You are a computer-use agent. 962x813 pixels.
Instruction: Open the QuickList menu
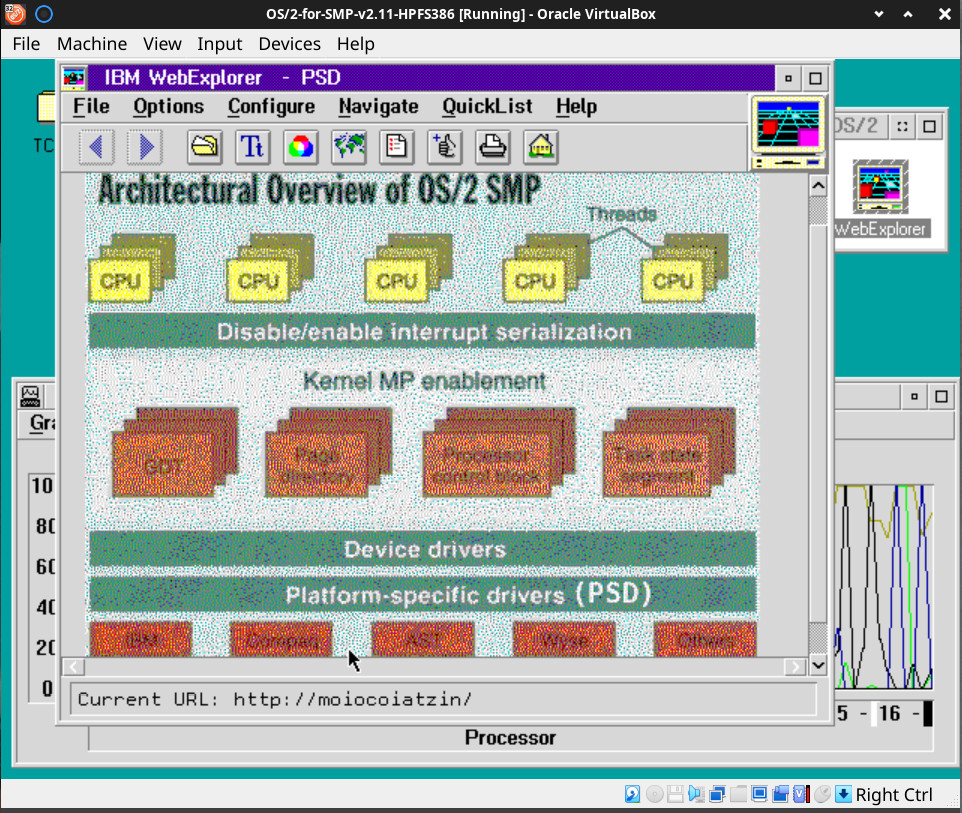487,106
